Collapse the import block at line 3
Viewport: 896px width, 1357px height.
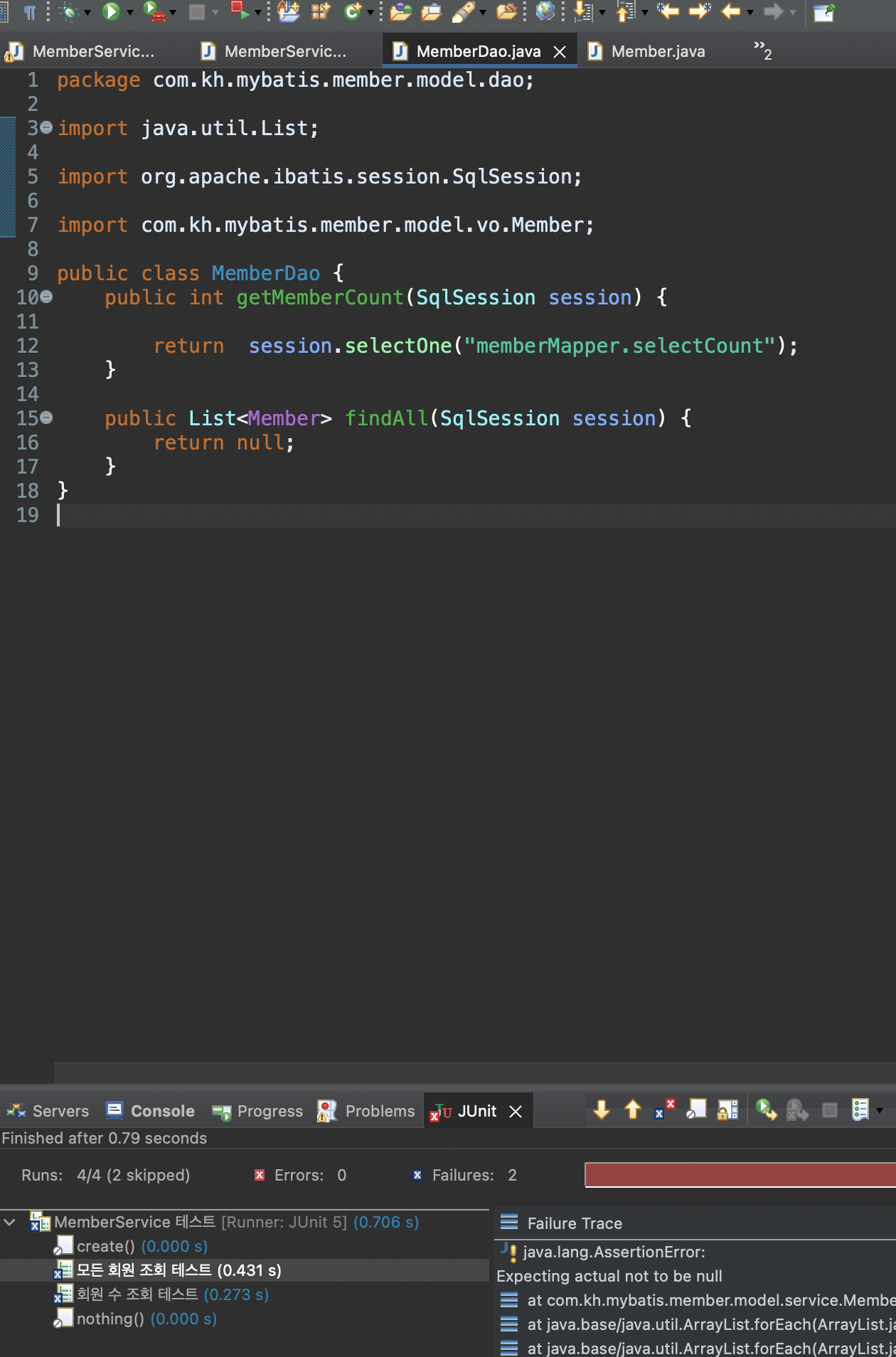click(46, 128)
